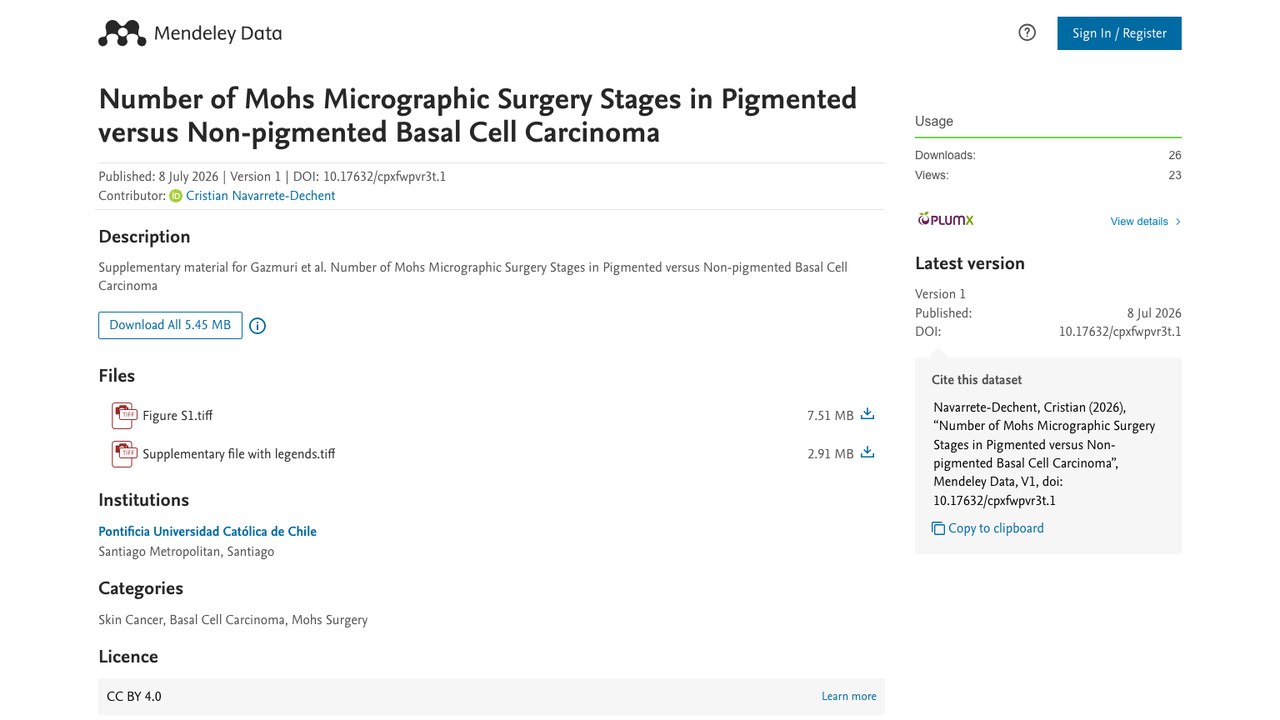
Task: Click the PlumX logo
Action: tap(945, 220)
